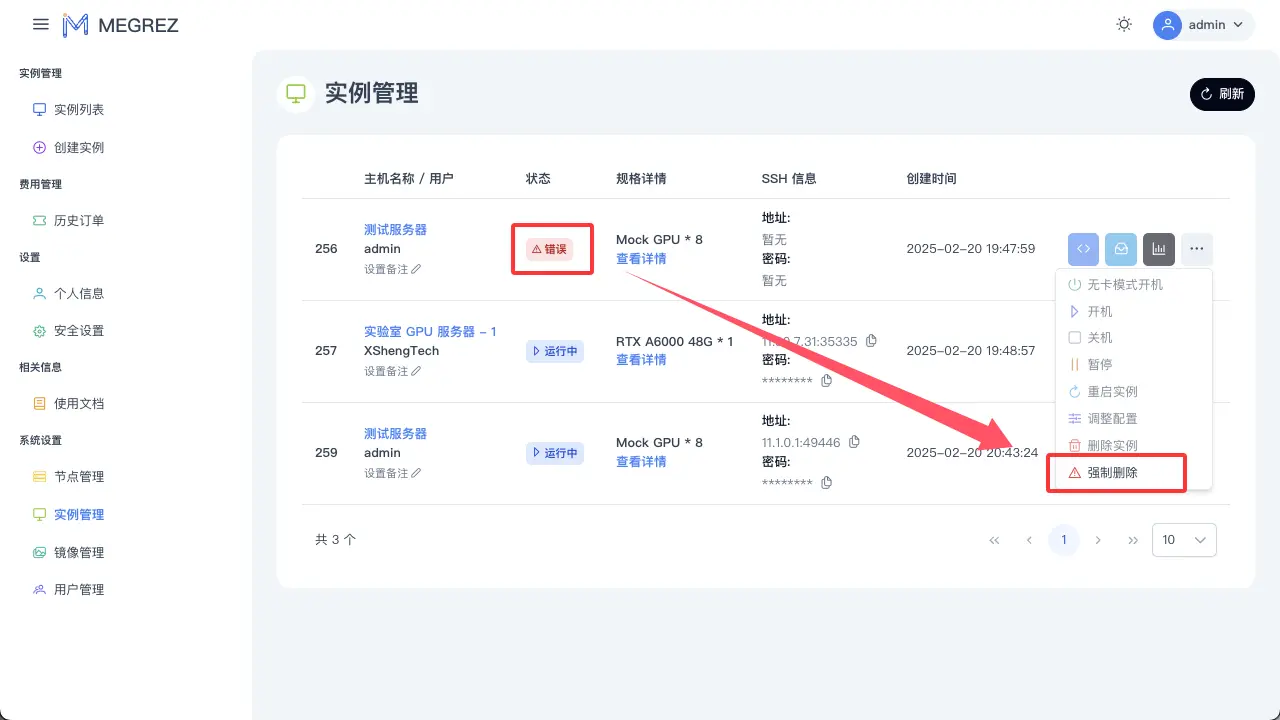Choose 重启实例 from the context menu
Image resolution: width=1280 pixels, height=720 pixels.
click(x=1110, y=391)
